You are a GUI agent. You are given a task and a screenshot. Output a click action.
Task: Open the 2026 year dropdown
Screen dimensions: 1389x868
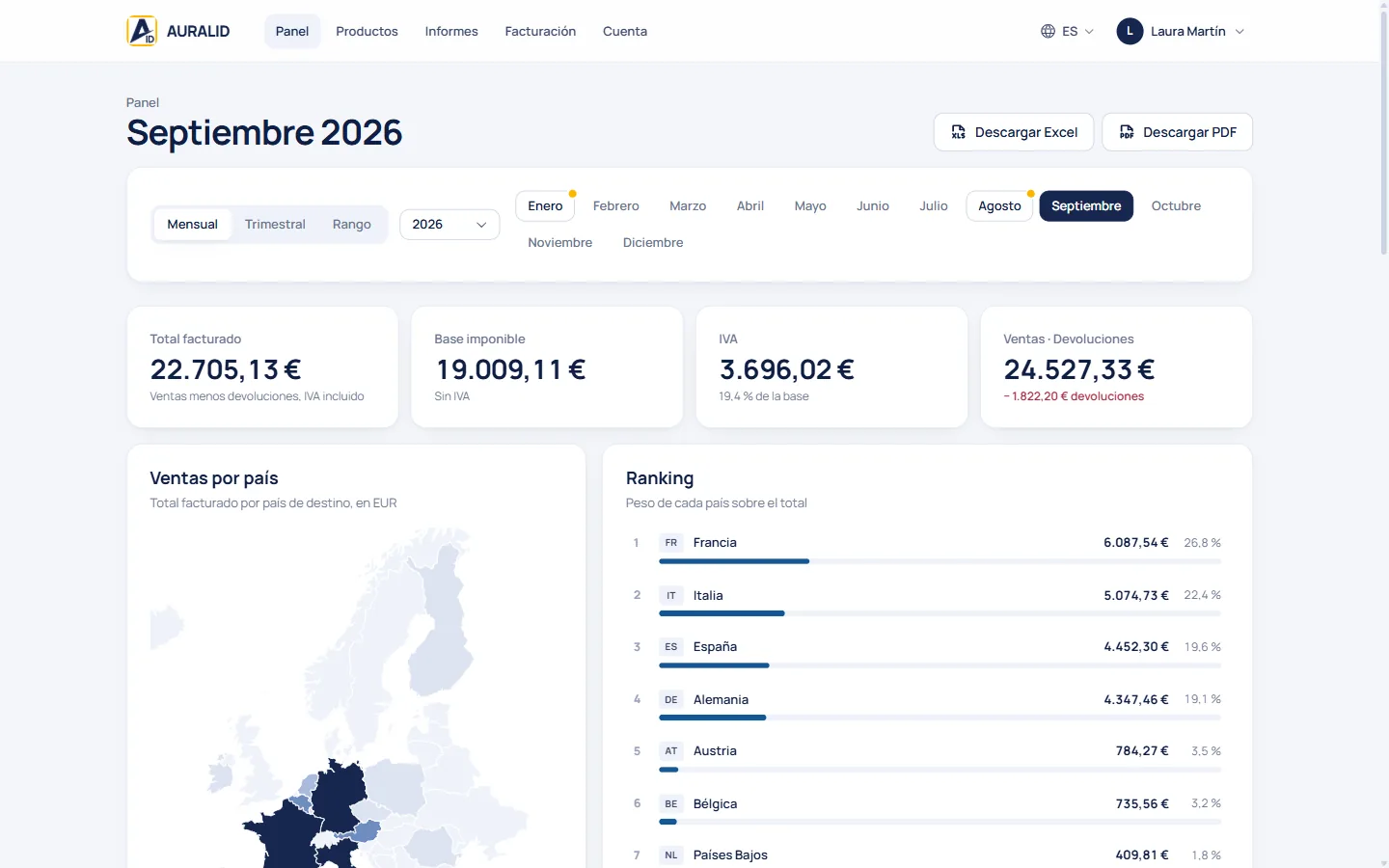[x=449, y=225]
